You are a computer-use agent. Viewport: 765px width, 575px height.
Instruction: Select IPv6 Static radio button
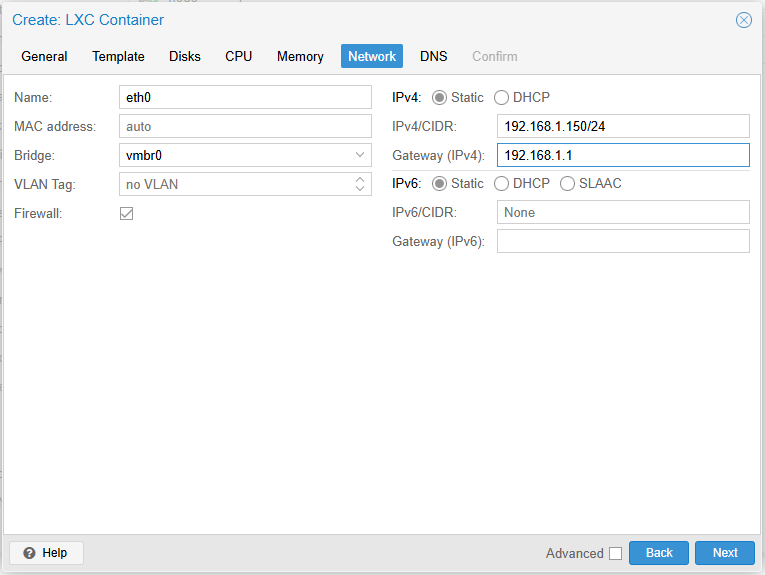pos(439,183)
